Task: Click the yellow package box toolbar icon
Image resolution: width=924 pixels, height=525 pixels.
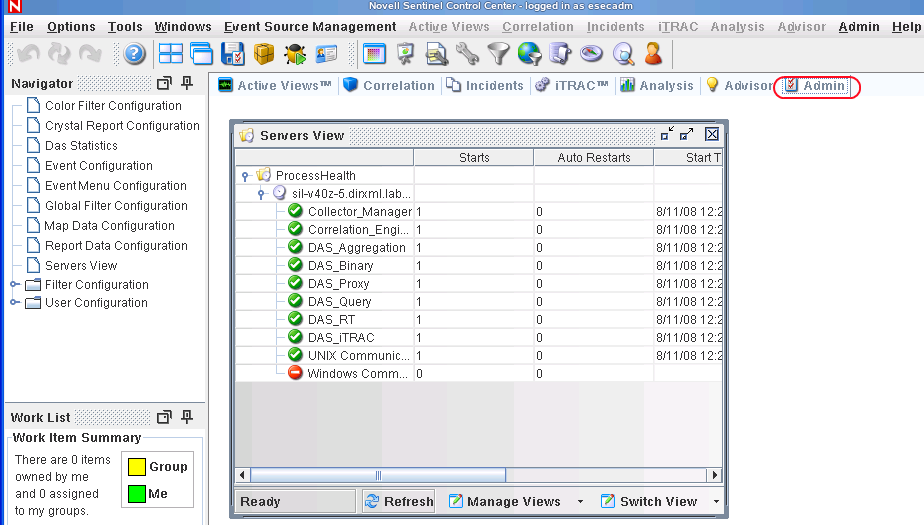Action: pyautogui.click(x=264, y=54)
